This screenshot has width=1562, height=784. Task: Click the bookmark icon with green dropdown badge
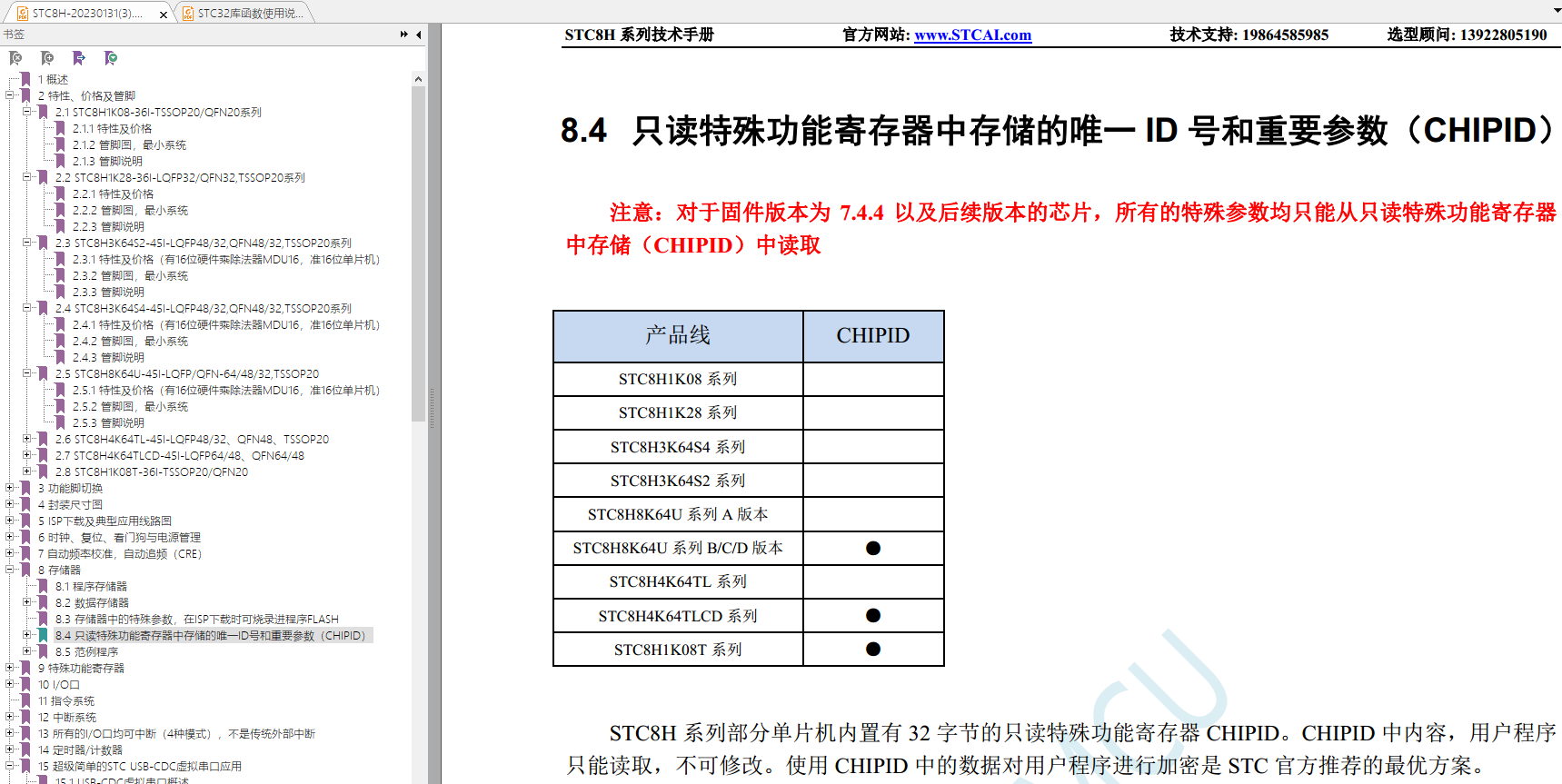[x=111, y=58]
